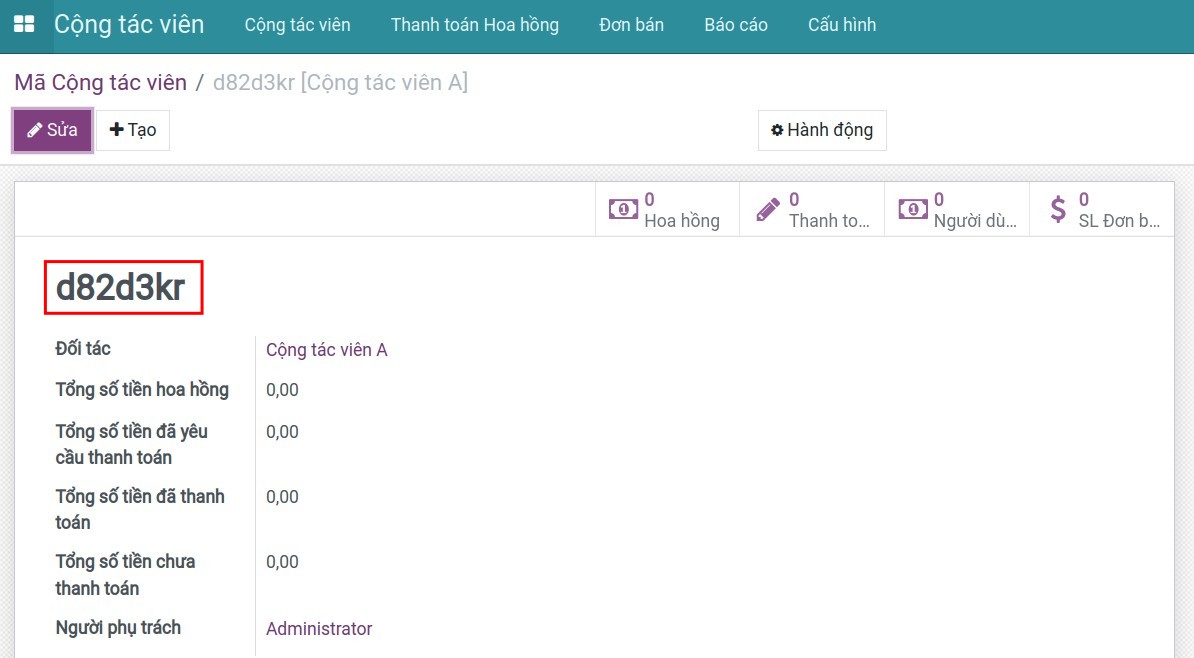Open the Cộng tác viên menu item
This screenshot has height=658, width=1194.
tap(297, 25)
